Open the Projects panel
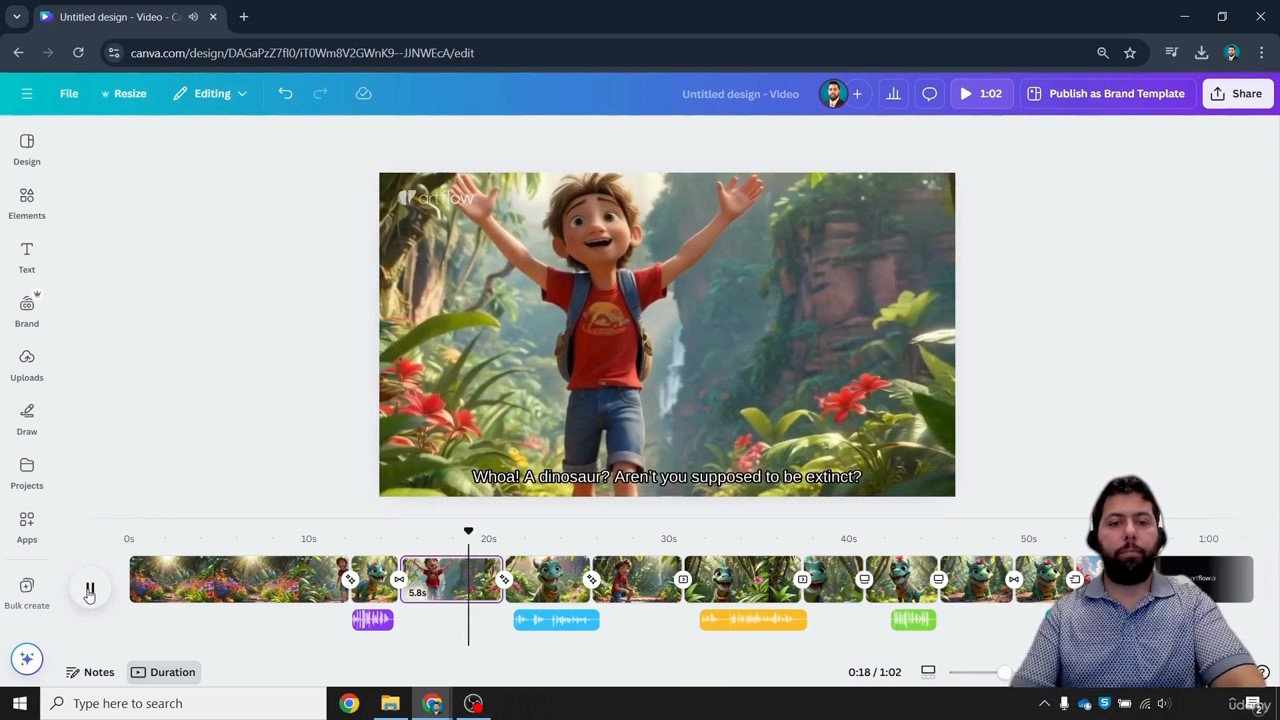Image resolution: width=1280 pixels, height=720 pixels. [x=27, y=474]
